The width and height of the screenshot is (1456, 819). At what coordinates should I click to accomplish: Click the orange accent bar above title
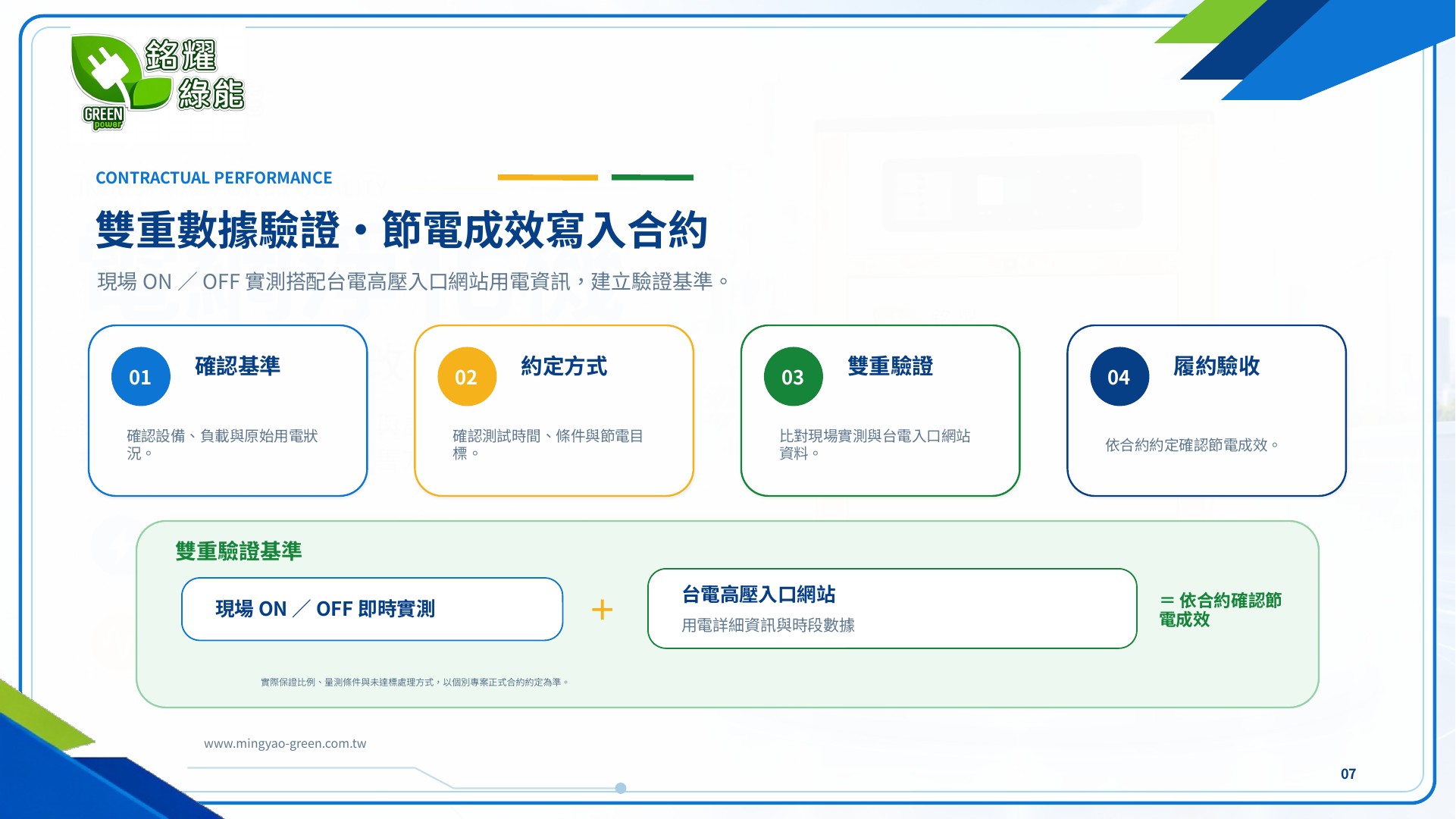[548, 177]
